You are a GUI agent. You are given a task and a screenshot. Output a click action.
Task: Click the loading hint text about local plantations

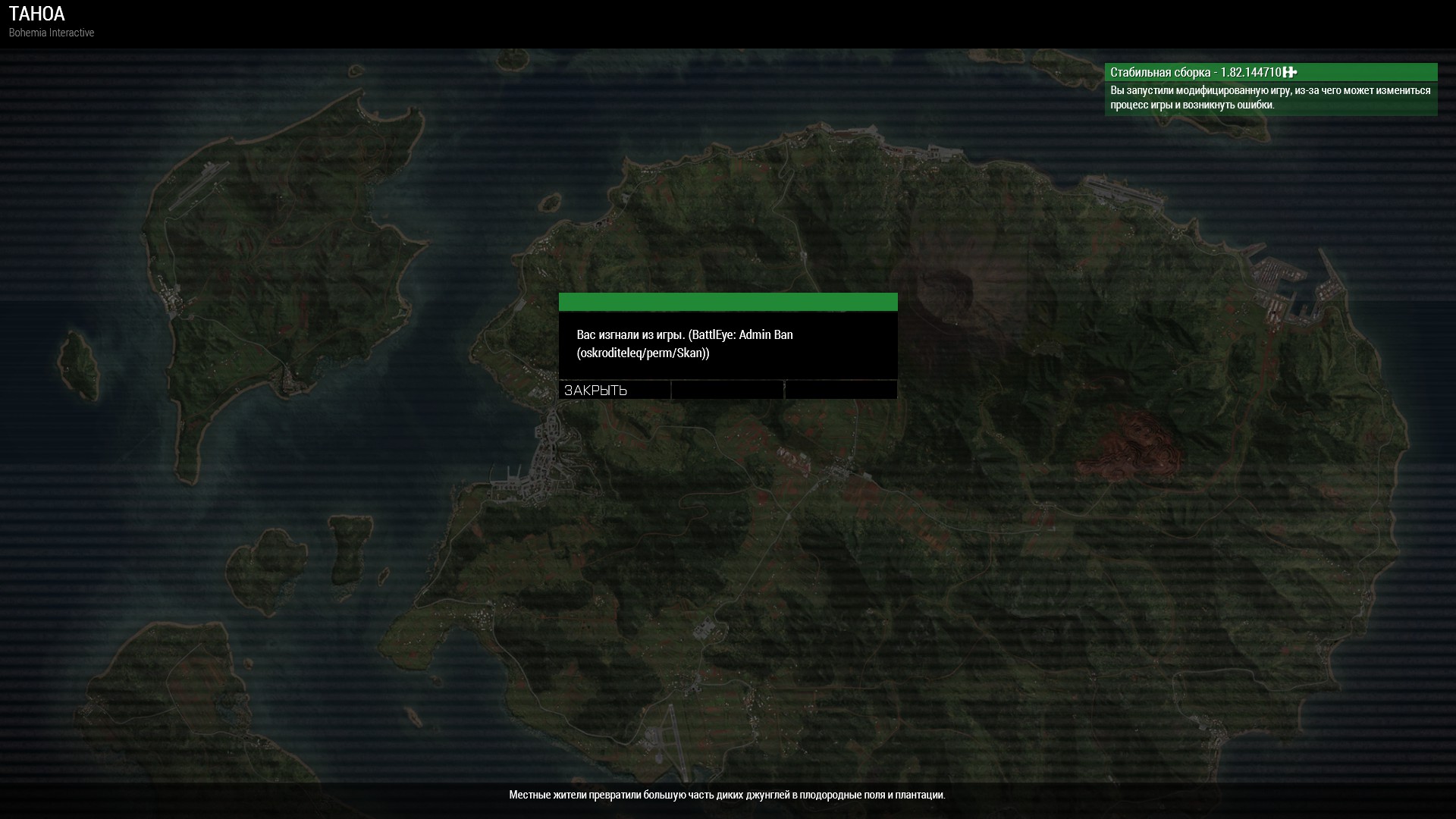click(x=727, y=795)
